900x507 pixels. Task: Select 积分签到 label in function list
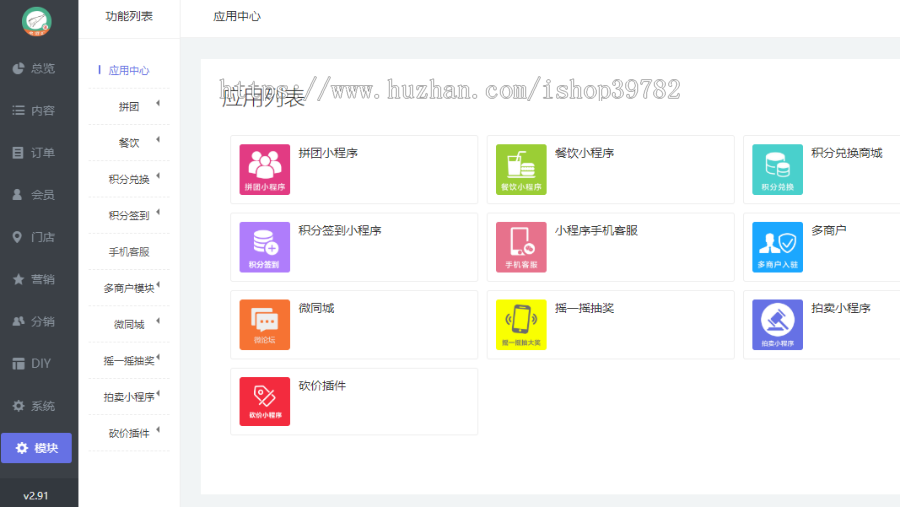[x=129, y=215]
